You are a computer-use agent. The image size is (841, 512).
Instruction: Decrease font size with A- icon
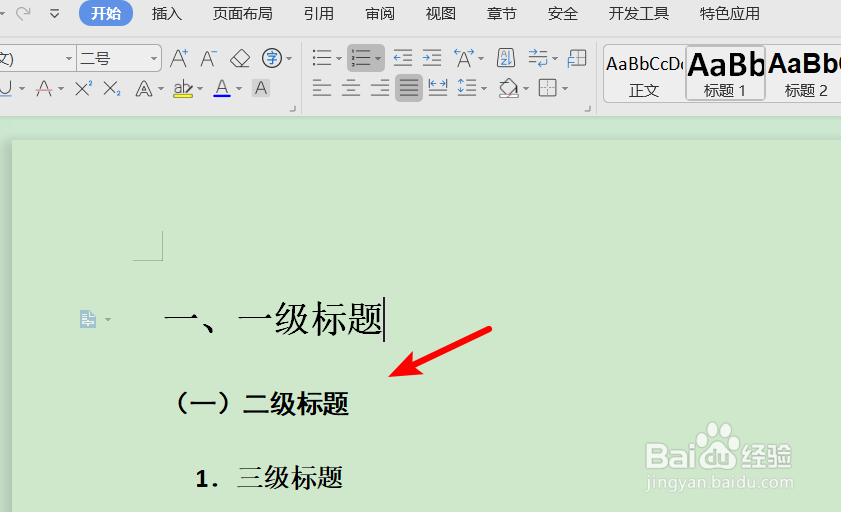tap(209, 58)
